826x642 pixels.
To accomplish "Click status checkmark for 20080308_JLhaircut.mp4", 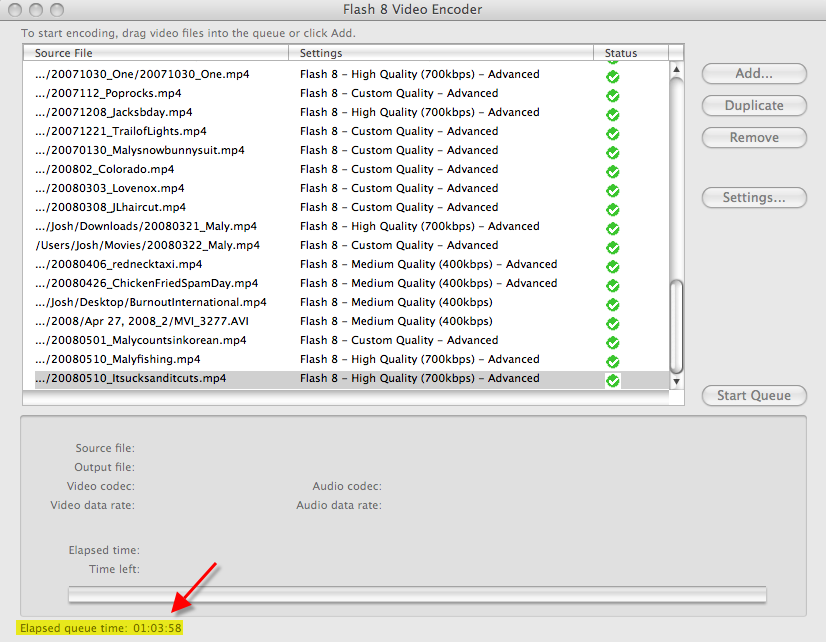I will point(612,210).
